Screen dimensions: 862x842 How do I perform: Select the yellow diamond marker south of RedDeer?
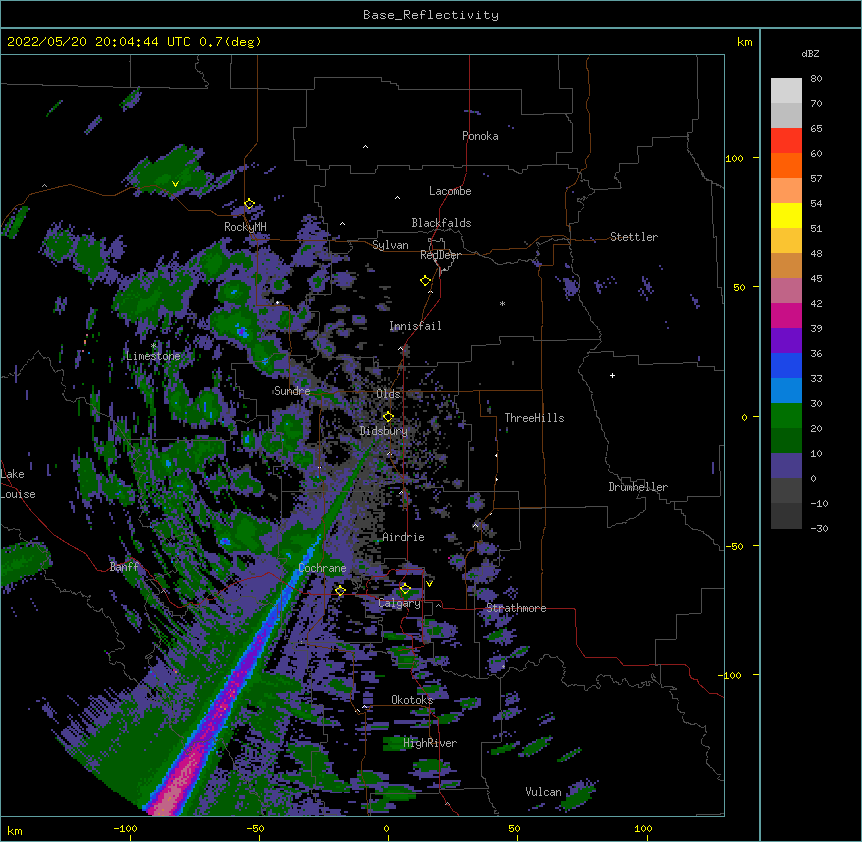426,281
